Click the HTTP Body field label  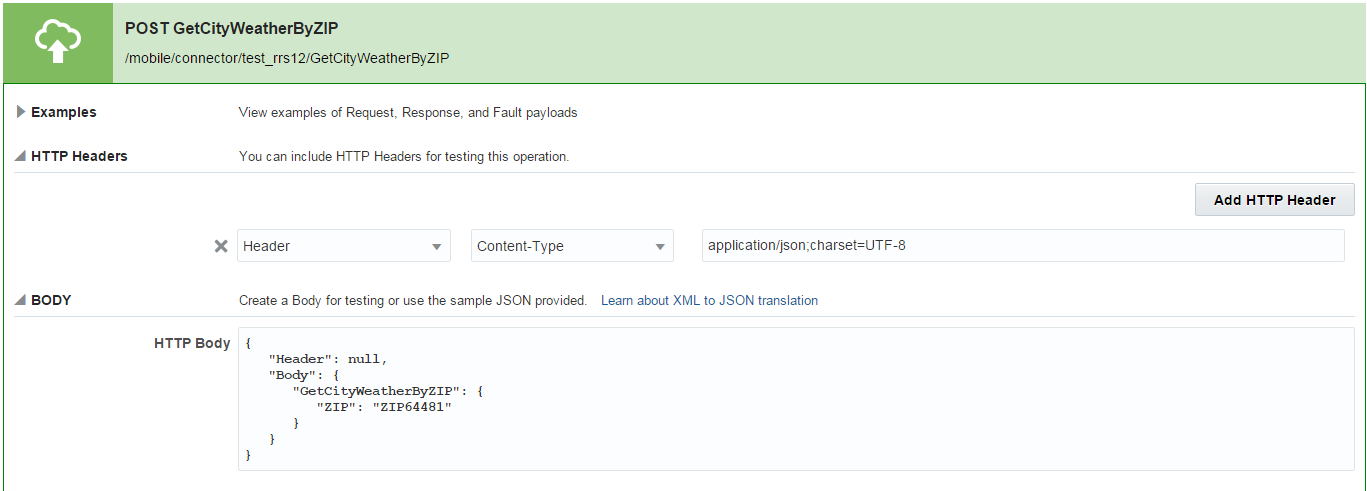coord(192,343)
